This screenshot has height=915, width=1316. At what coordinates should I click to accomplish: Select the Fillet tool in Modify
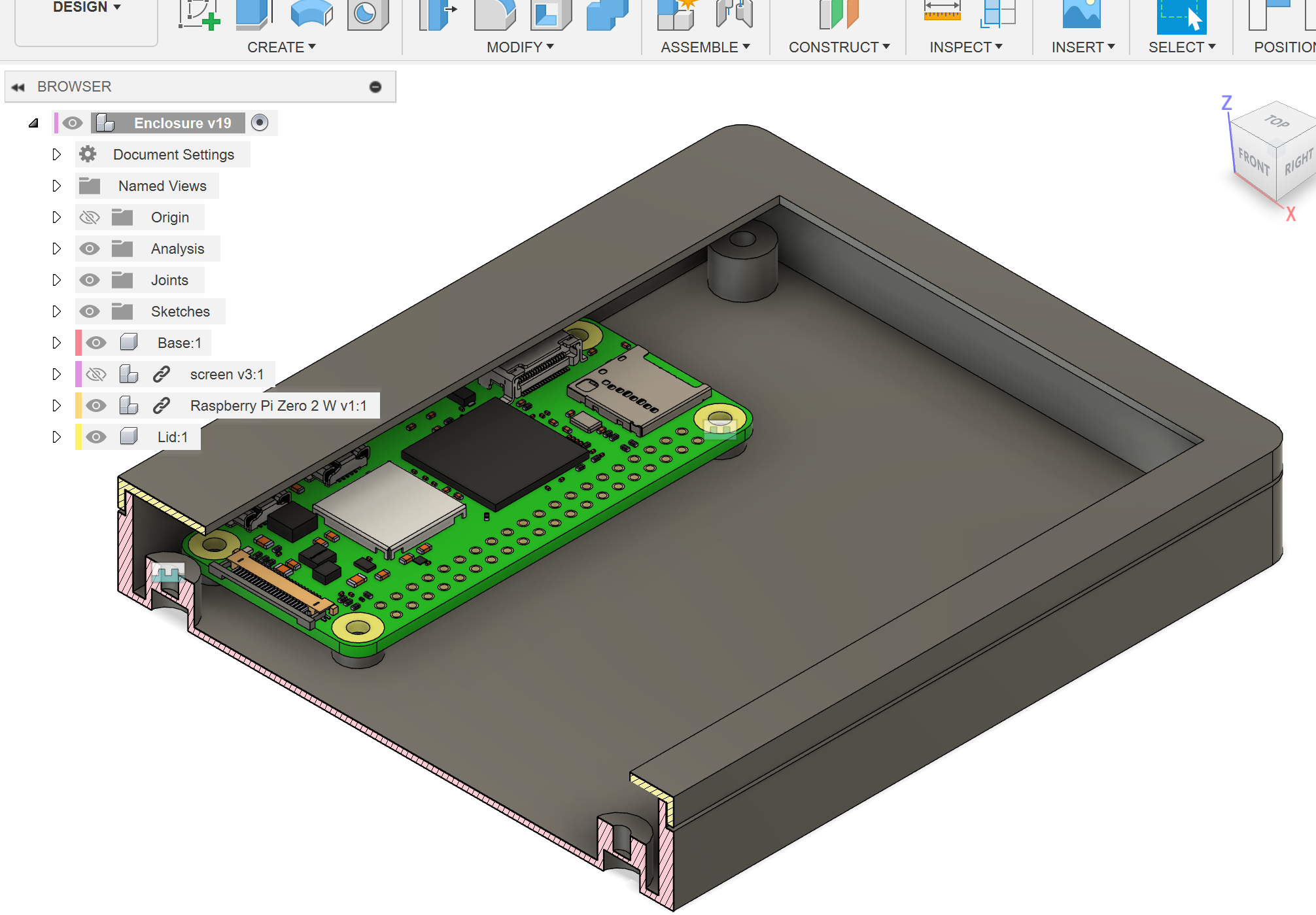pos(495,14)
